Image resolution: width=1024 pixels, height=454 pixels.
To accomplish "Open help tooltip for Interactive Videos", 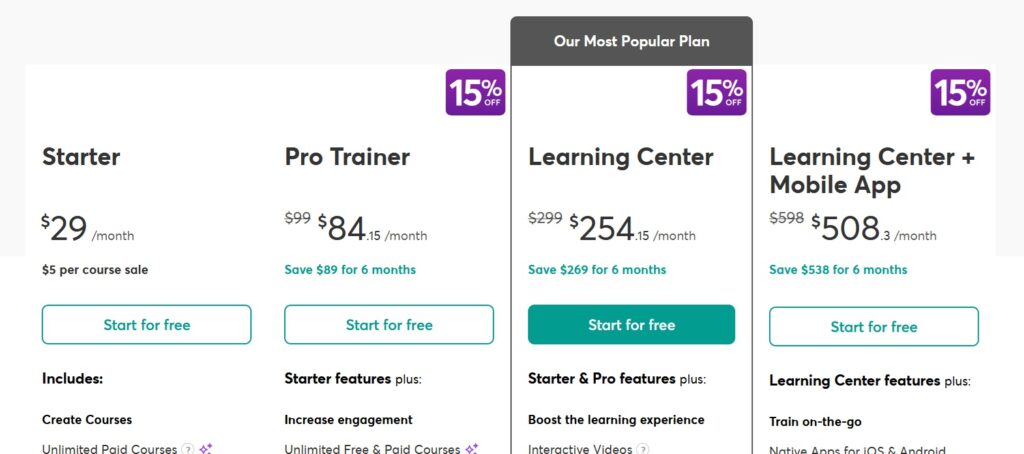I will point(643,449).
